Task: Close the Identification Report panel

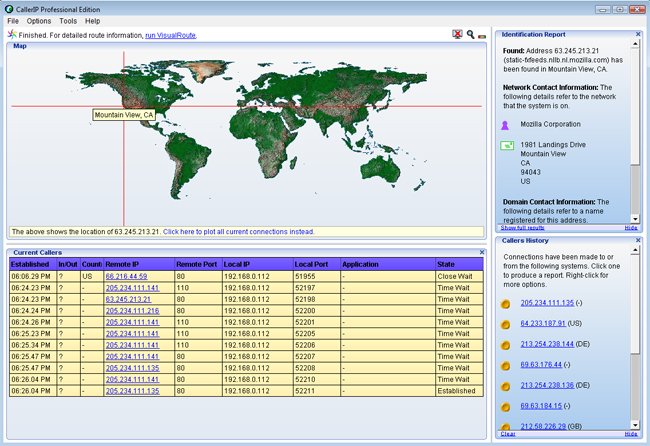Action: coord(637,34)
